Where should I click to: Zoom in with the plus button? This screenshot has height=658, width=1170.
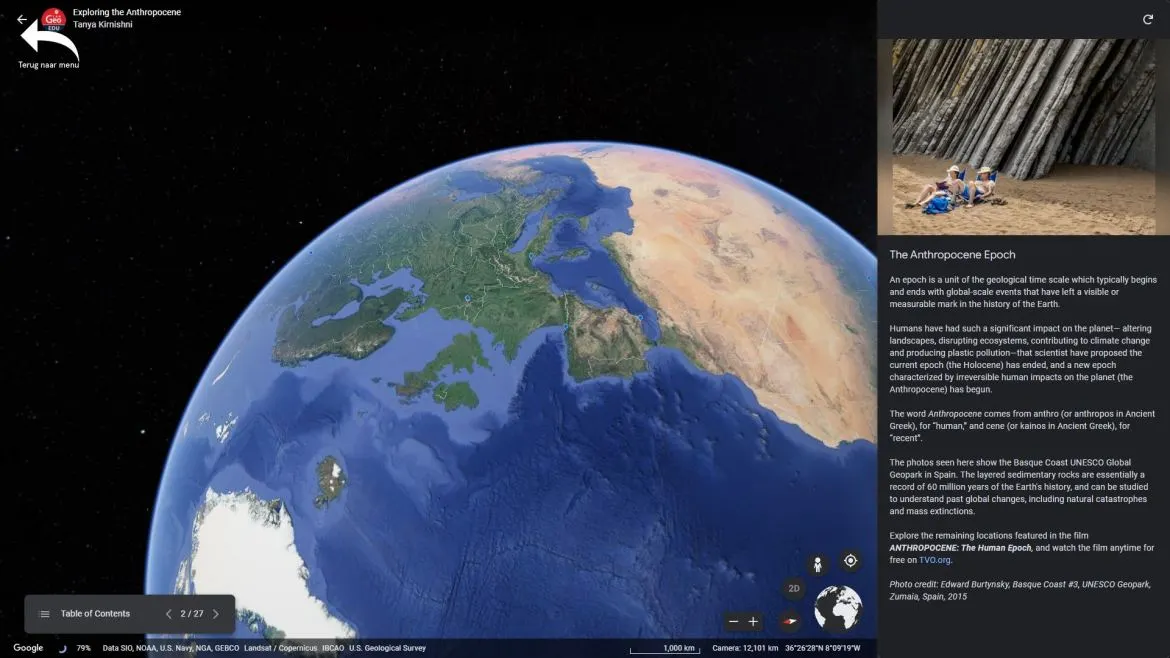click(754, 621)
